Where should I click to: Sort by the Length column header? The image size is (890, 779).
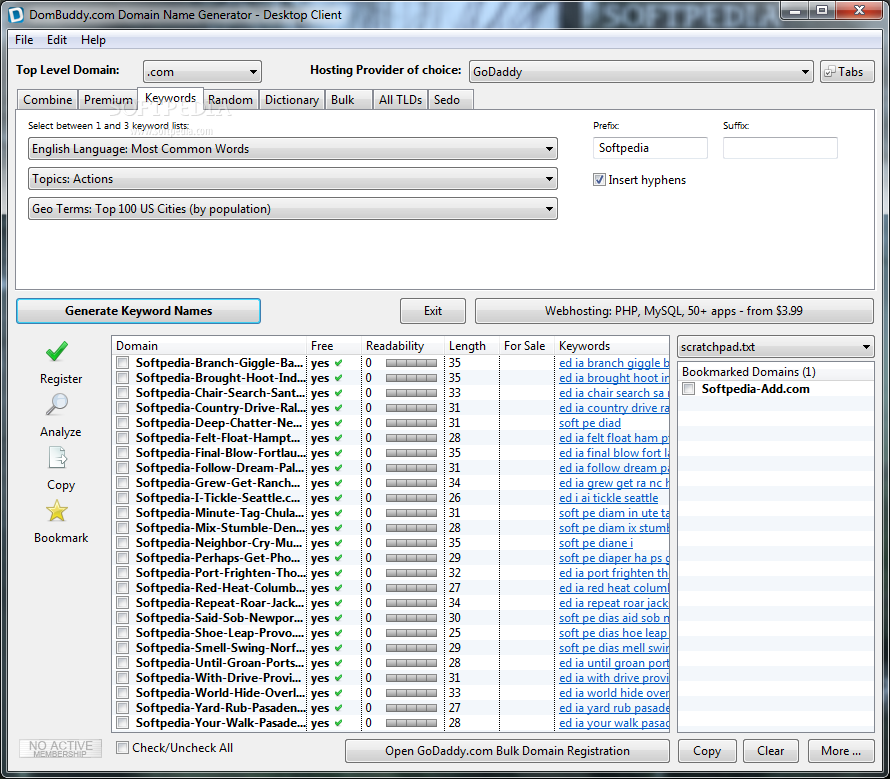coord(472,346)
